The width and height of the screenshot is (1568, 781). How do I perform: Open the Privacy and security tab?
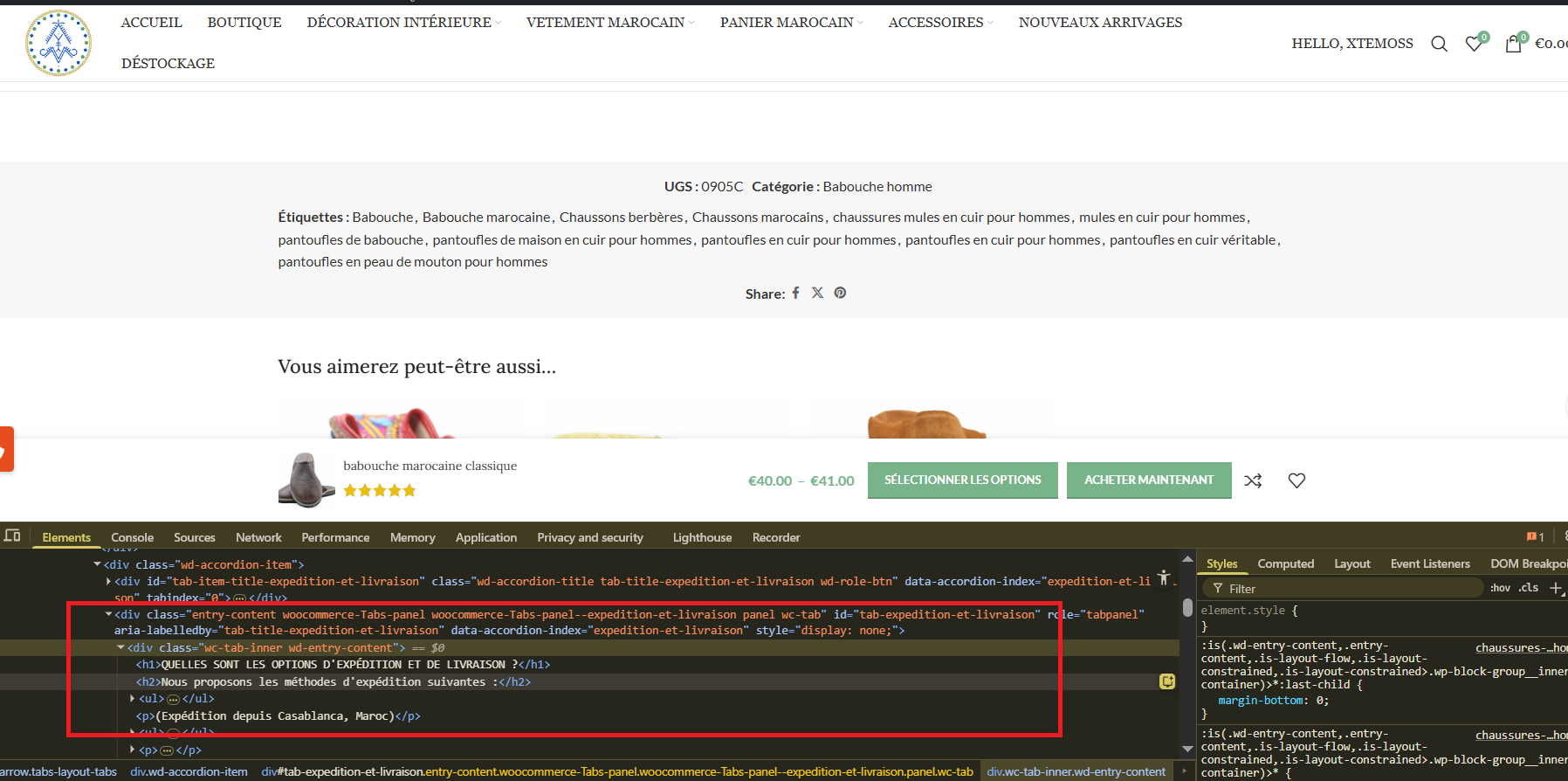(590, 537)
